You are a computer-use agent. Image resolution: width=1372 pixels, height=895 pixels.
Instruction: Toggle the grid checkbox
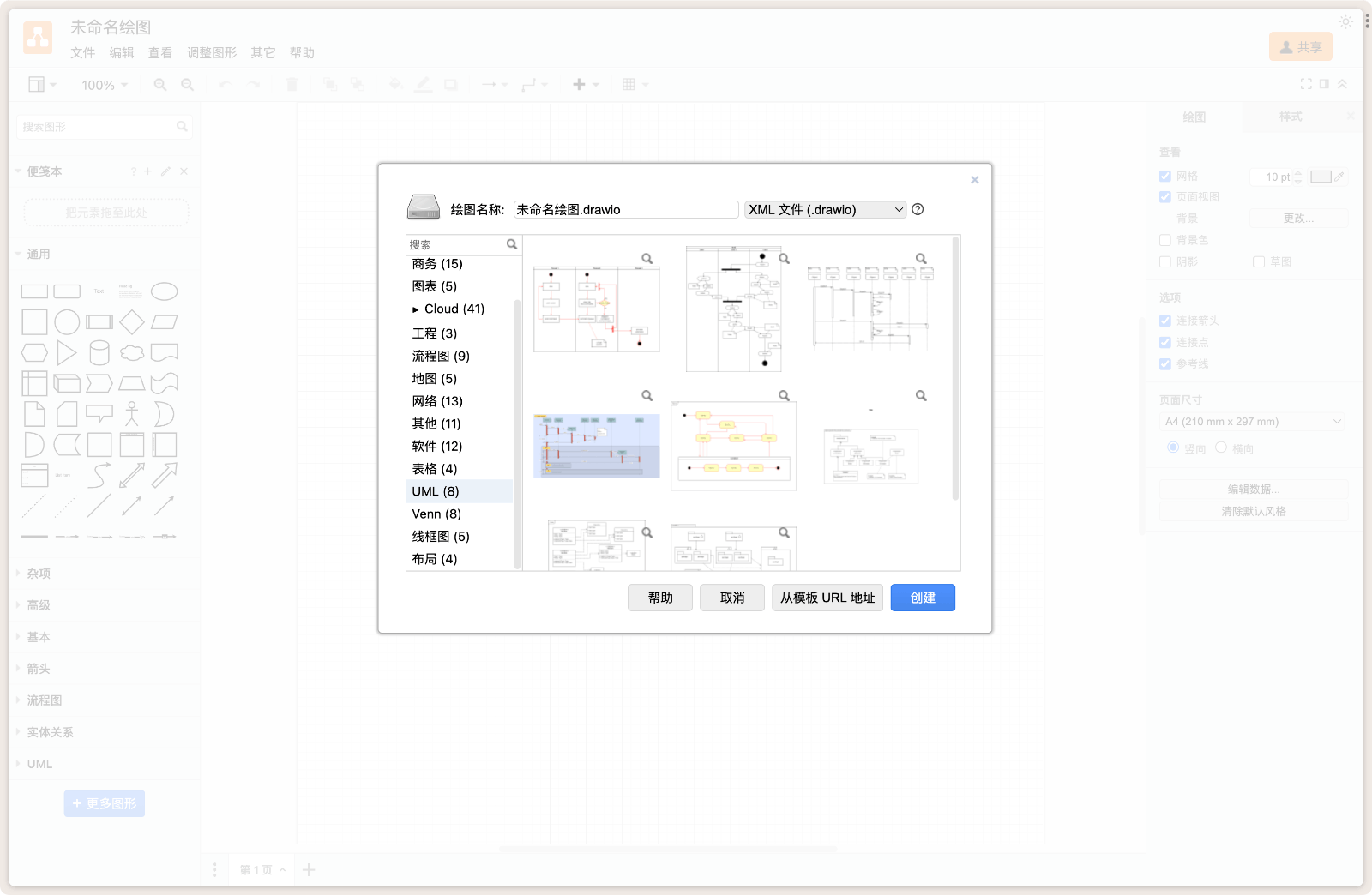point(1164,176)
